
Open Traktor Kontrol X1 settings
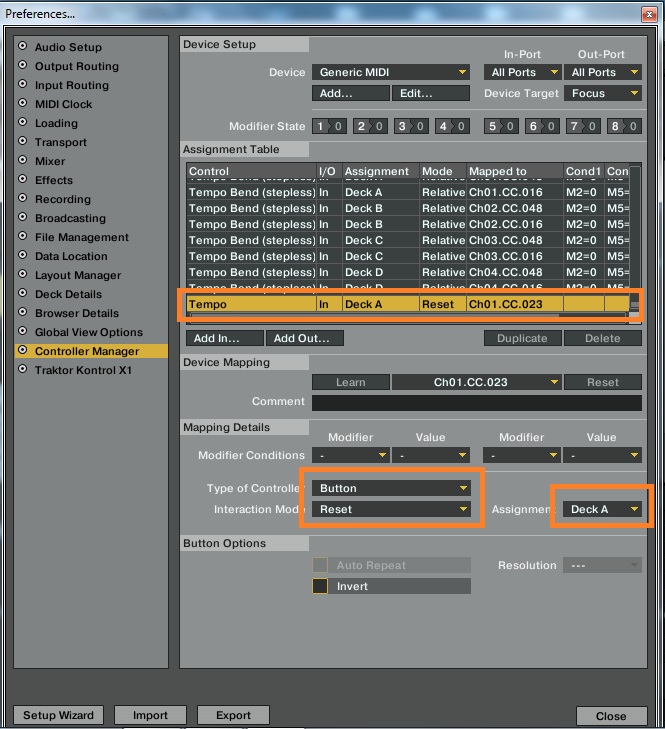83,370
